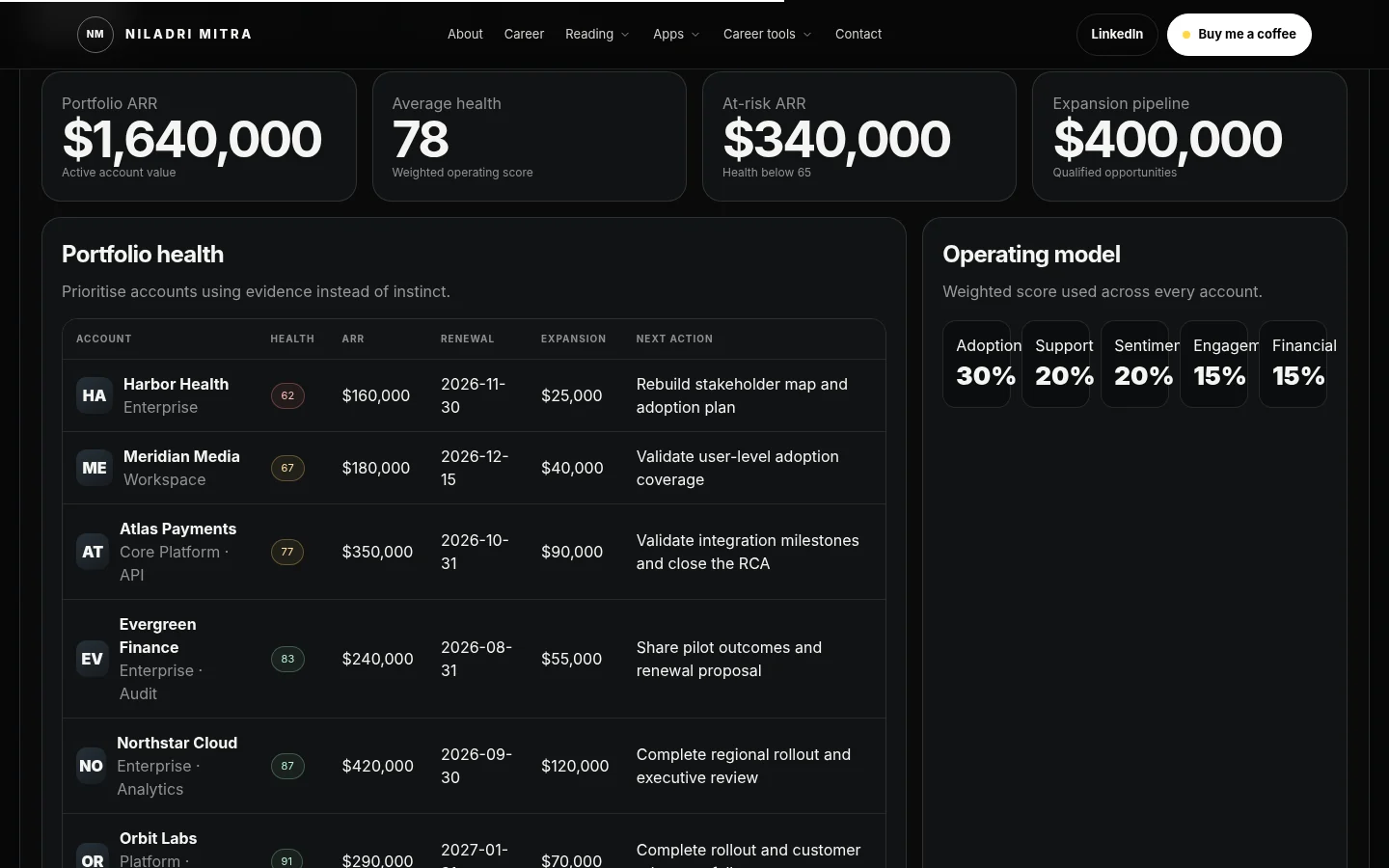1389x868 pixels.
Task: Click 'Share pilot outcomes and renewal proposal'
Action: pos(728,659)
